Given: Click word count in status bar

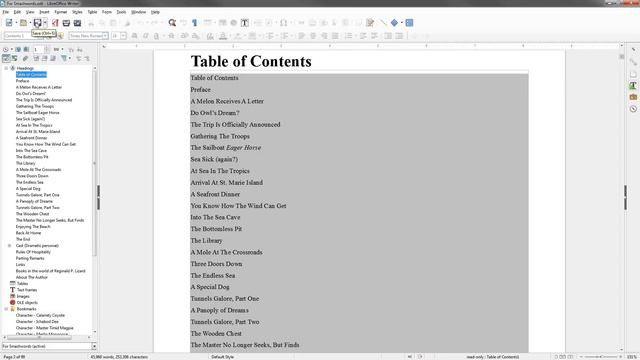Looking at the screenshot, I should point(119,357).
